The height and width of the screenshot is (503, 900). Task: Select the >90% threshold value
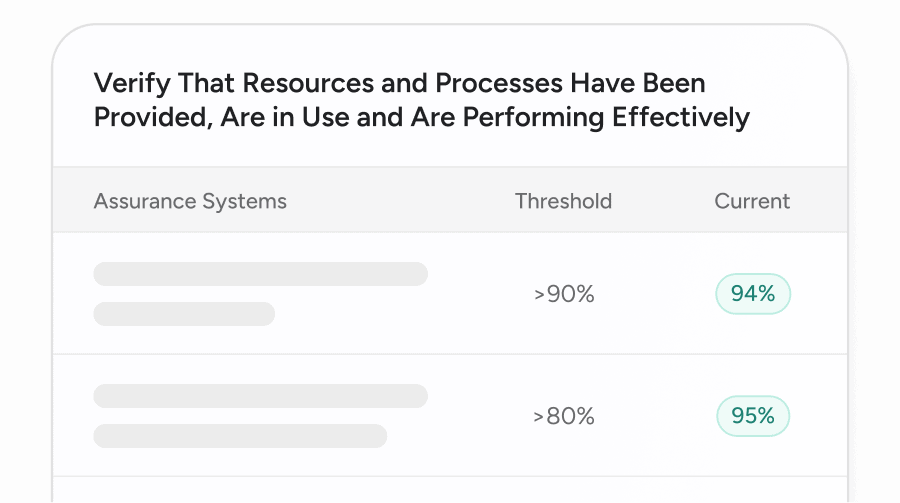[x=564, y=294]
